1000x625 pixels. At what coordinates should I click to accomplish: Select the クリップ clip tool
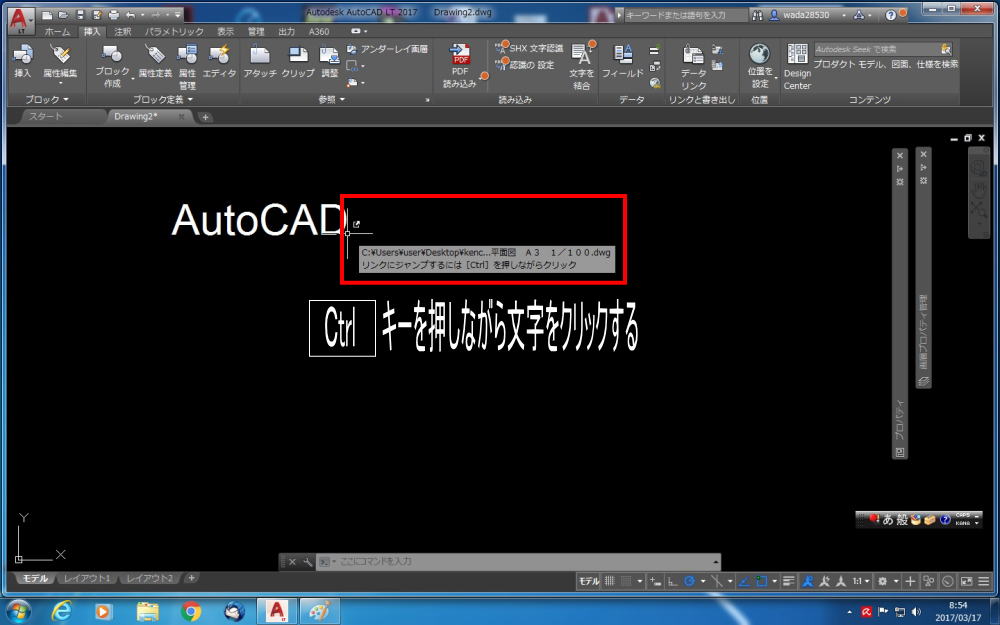click(298, 62)
